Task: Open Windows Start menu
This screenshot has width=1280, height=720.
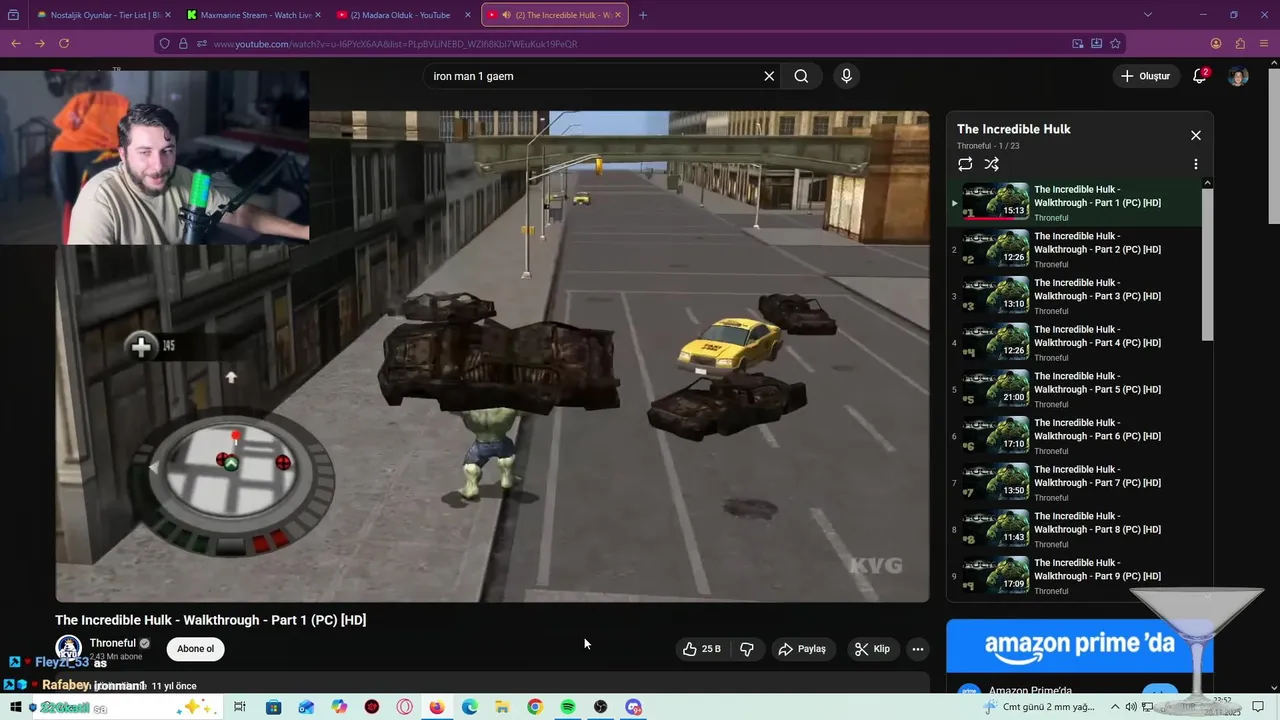Action: pyautogui.click(x=15, y=707)
